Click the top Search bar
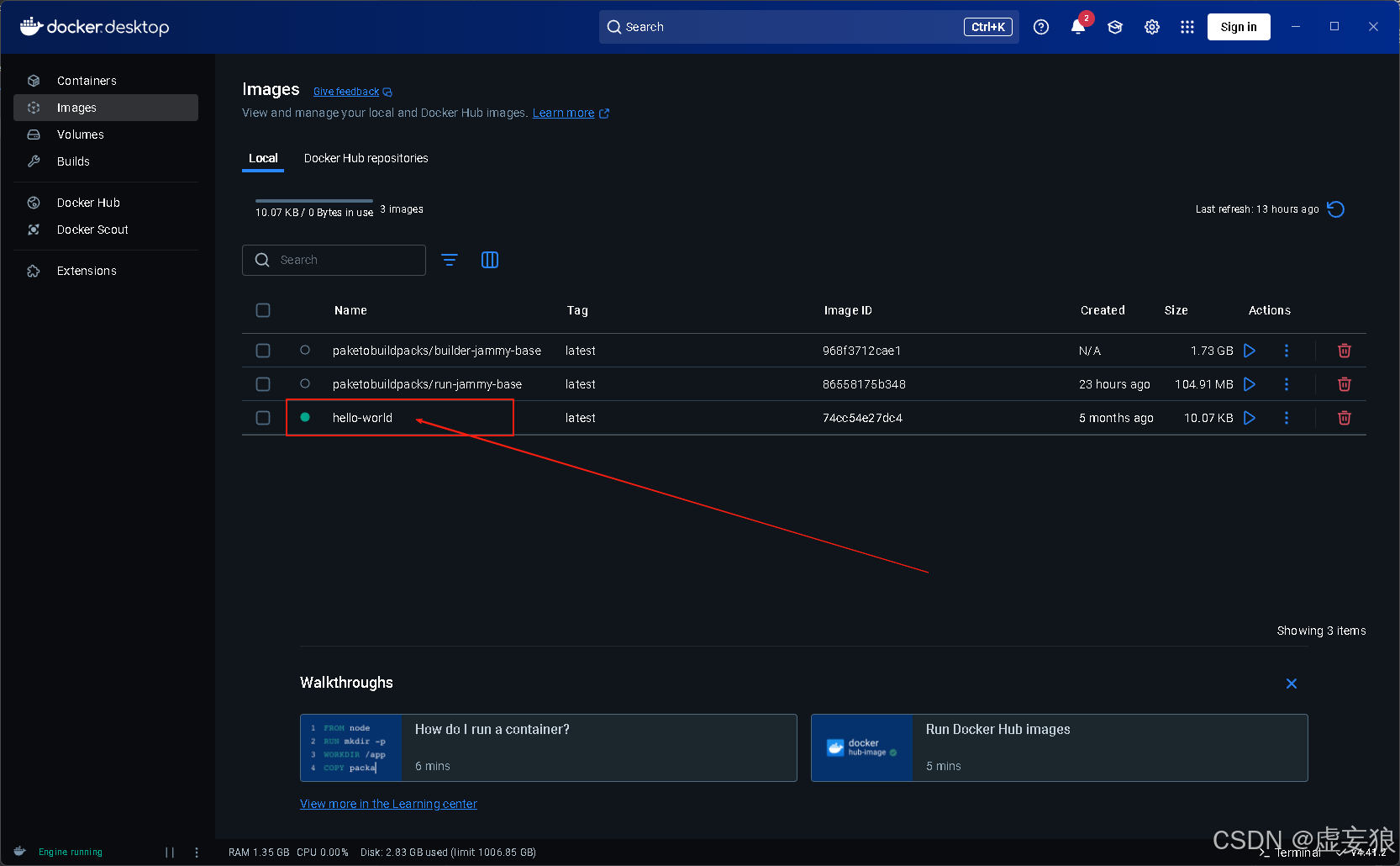1400x866 pixels. point(808,27)
